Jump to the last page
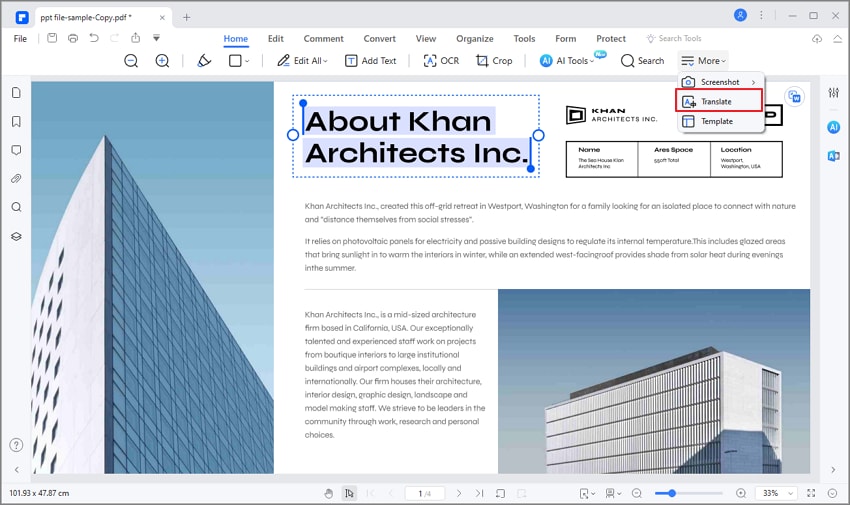The height and width of the screenshot is (505, 850). coord(479,493)
